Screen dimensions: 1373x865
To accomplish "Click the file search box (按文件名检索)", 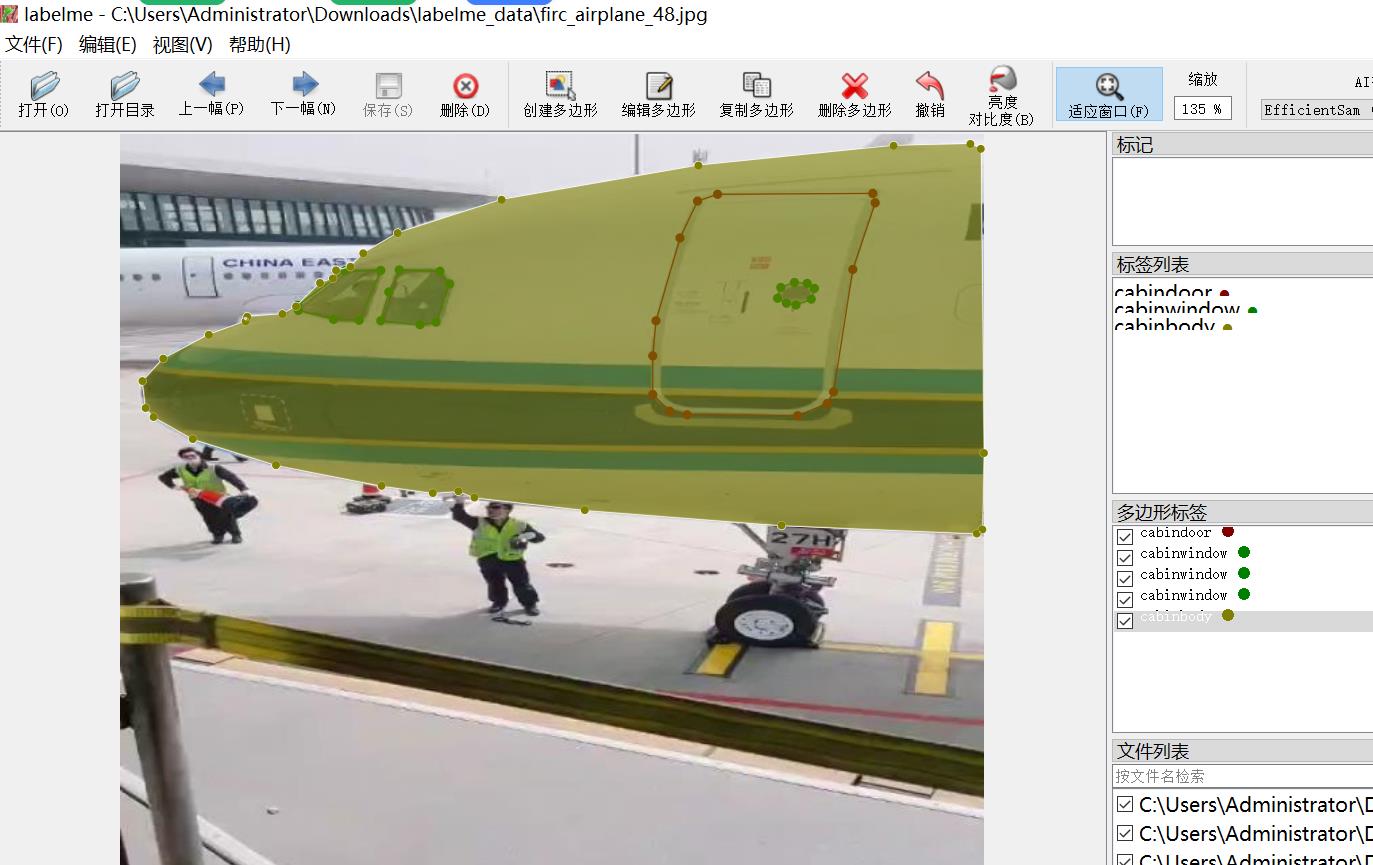I will pyautogui.click(x=1240, y=776).
